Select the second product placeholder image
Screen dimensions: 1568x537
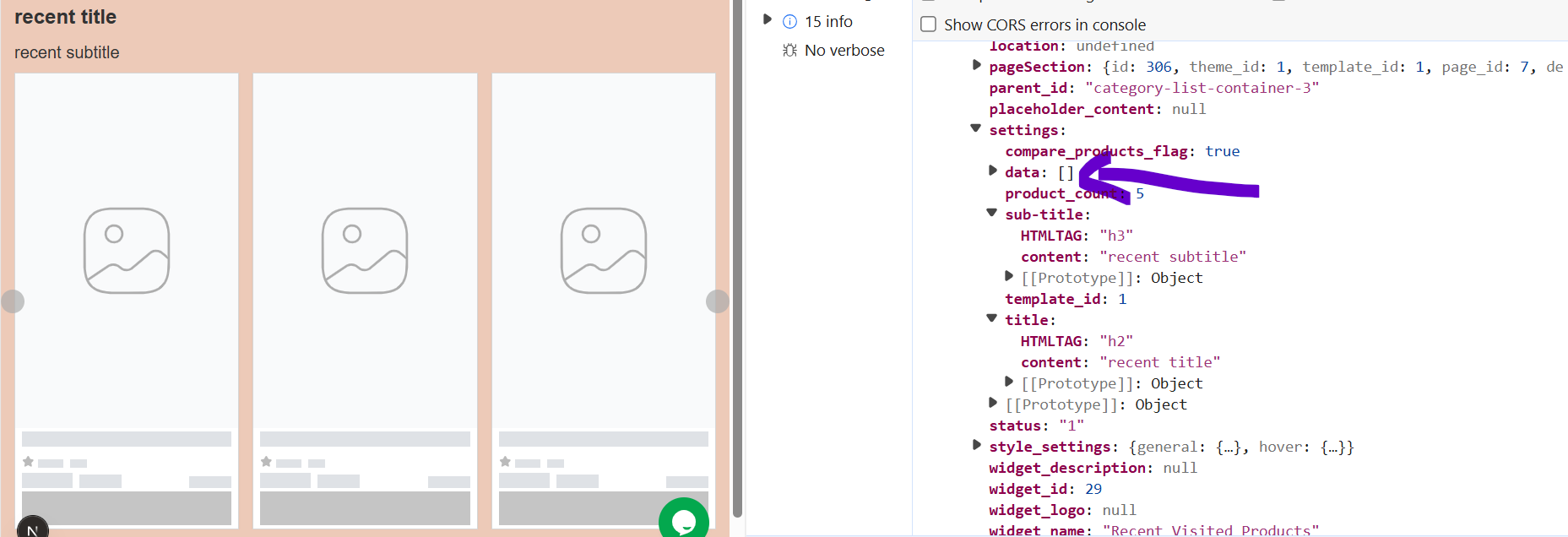point(365,251)
